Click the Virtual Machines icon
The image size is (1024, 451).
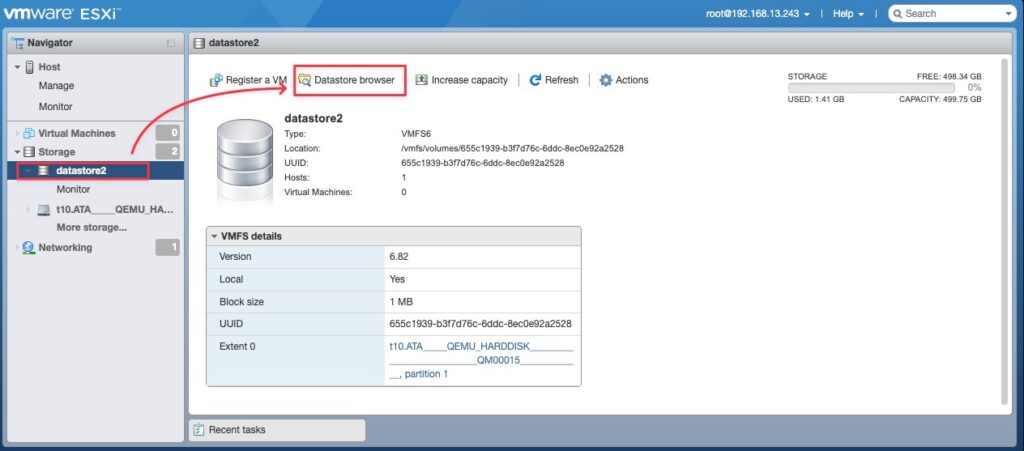click(29, 133)
